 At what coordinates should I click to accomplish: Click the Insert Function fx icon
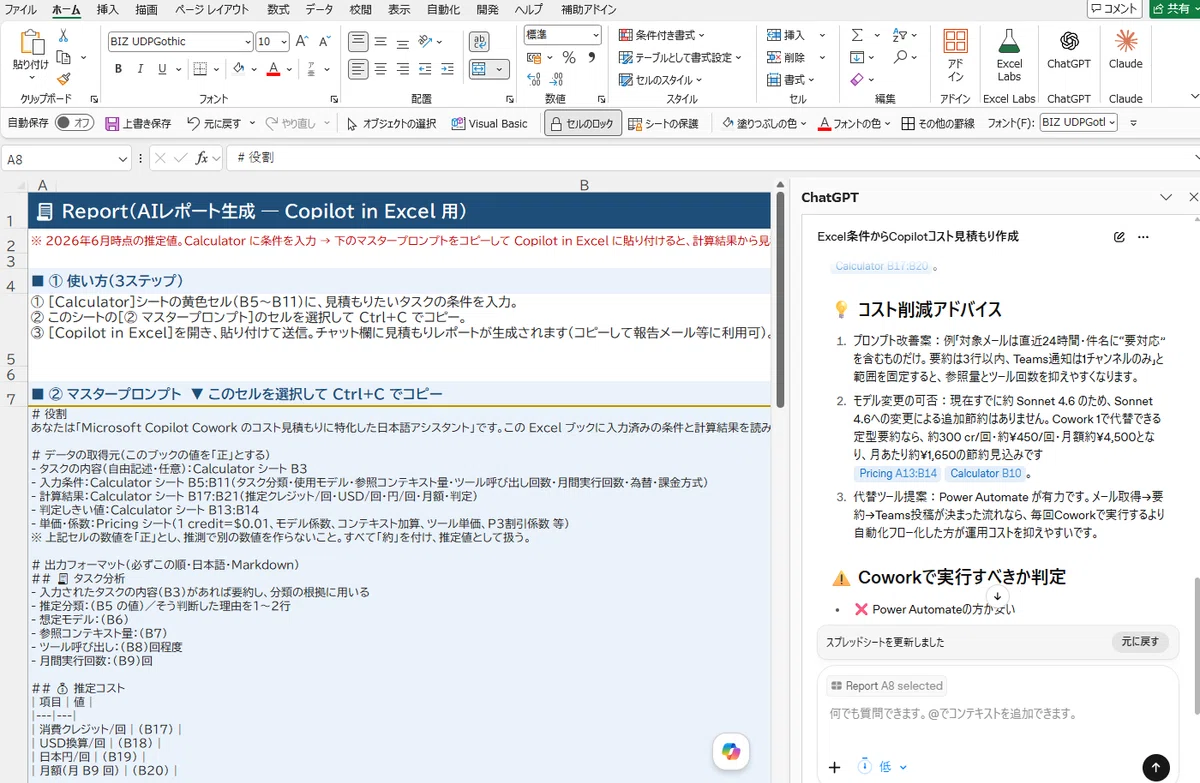point(202,158)
